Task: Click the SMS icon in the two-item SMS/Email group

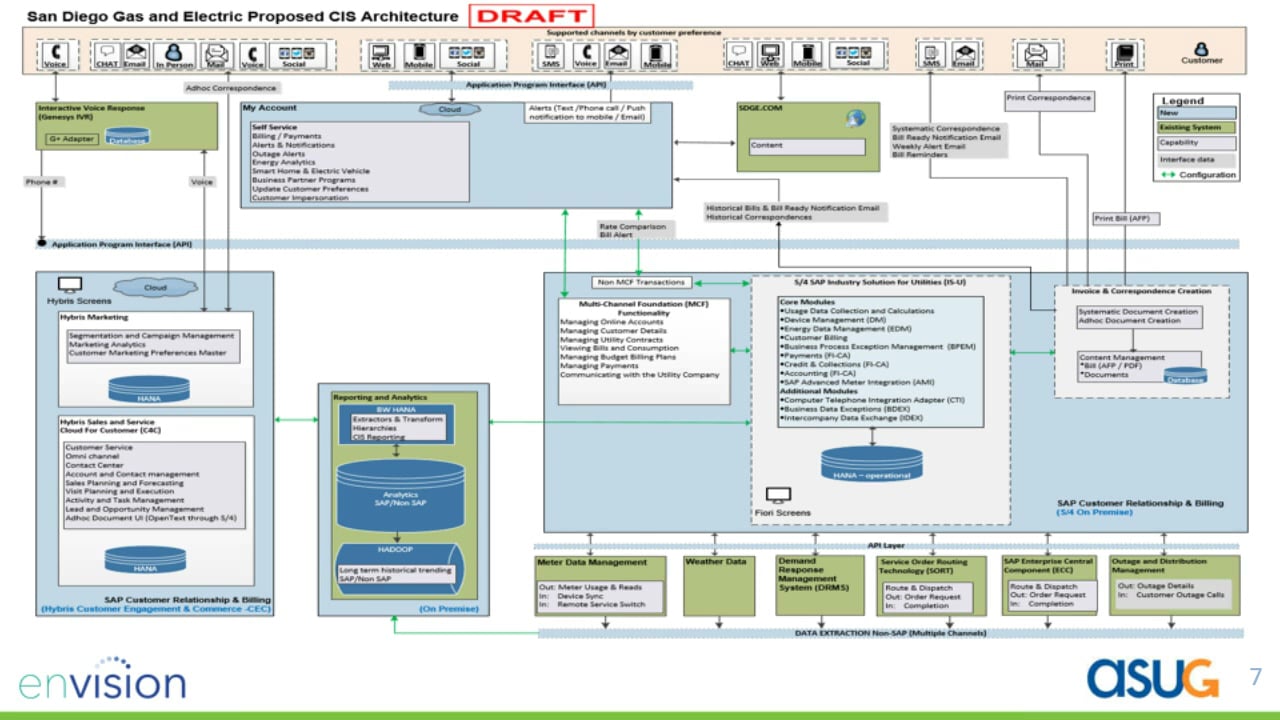Action: 932,53
